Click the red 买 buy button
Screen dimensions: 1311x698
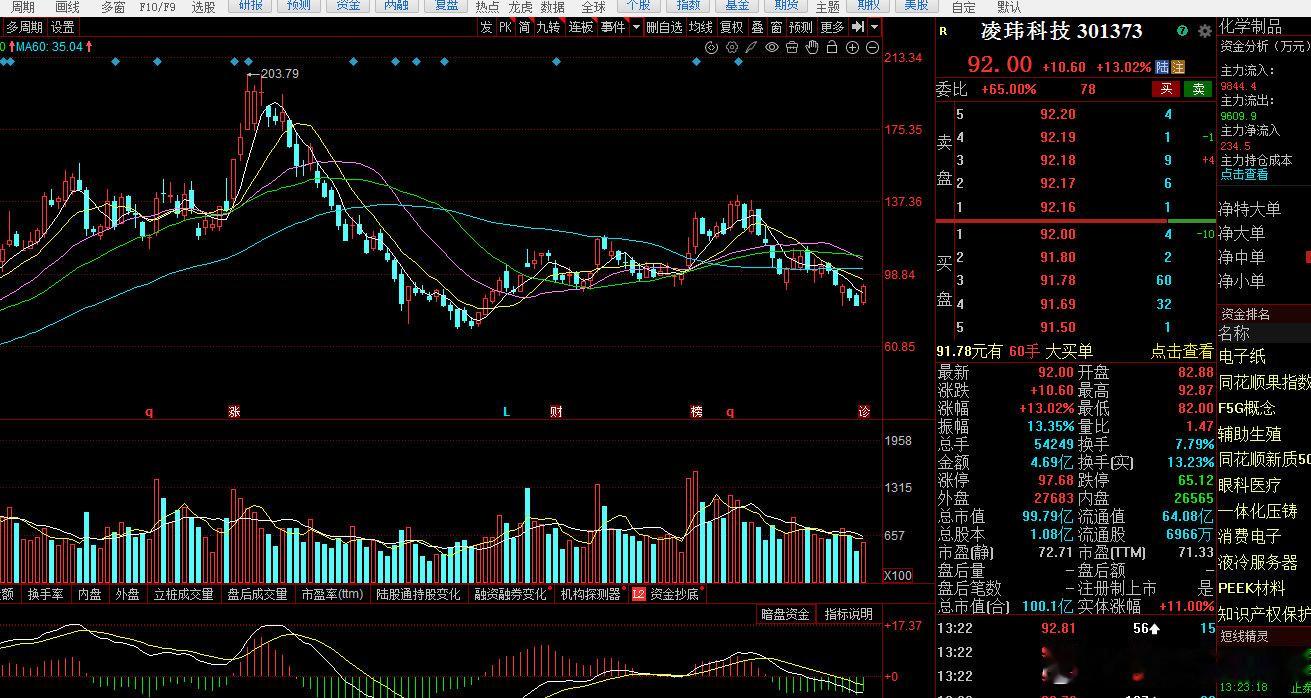click(1166, 89)
